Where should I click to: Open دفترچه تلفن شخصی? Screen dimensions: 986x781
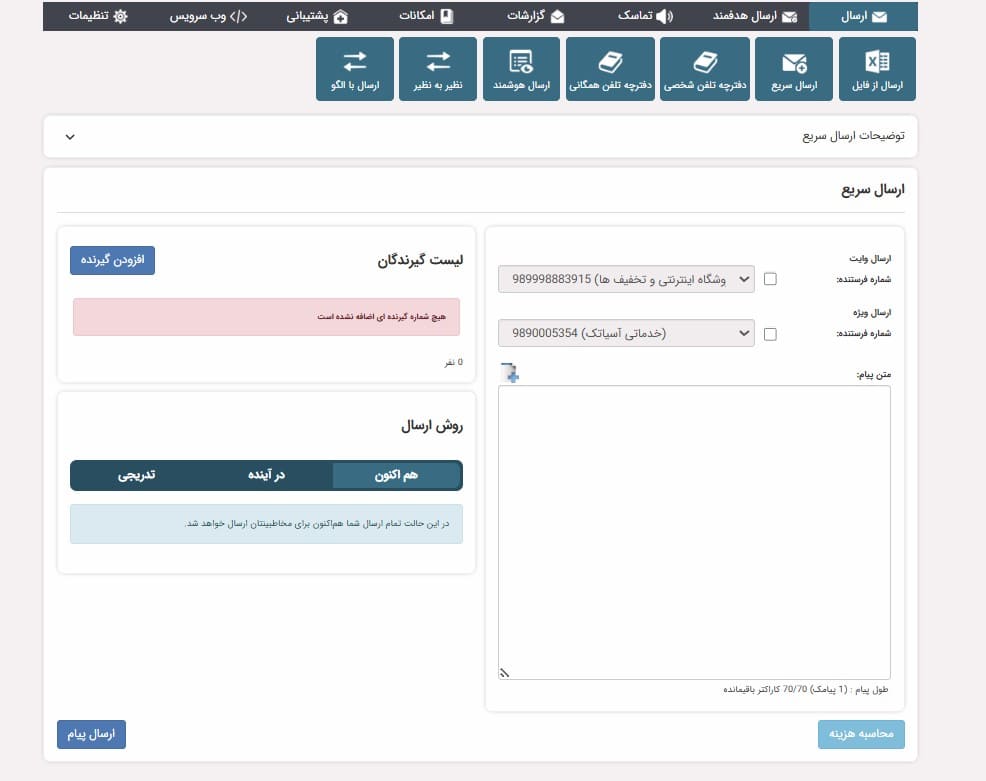click(705, 68)
